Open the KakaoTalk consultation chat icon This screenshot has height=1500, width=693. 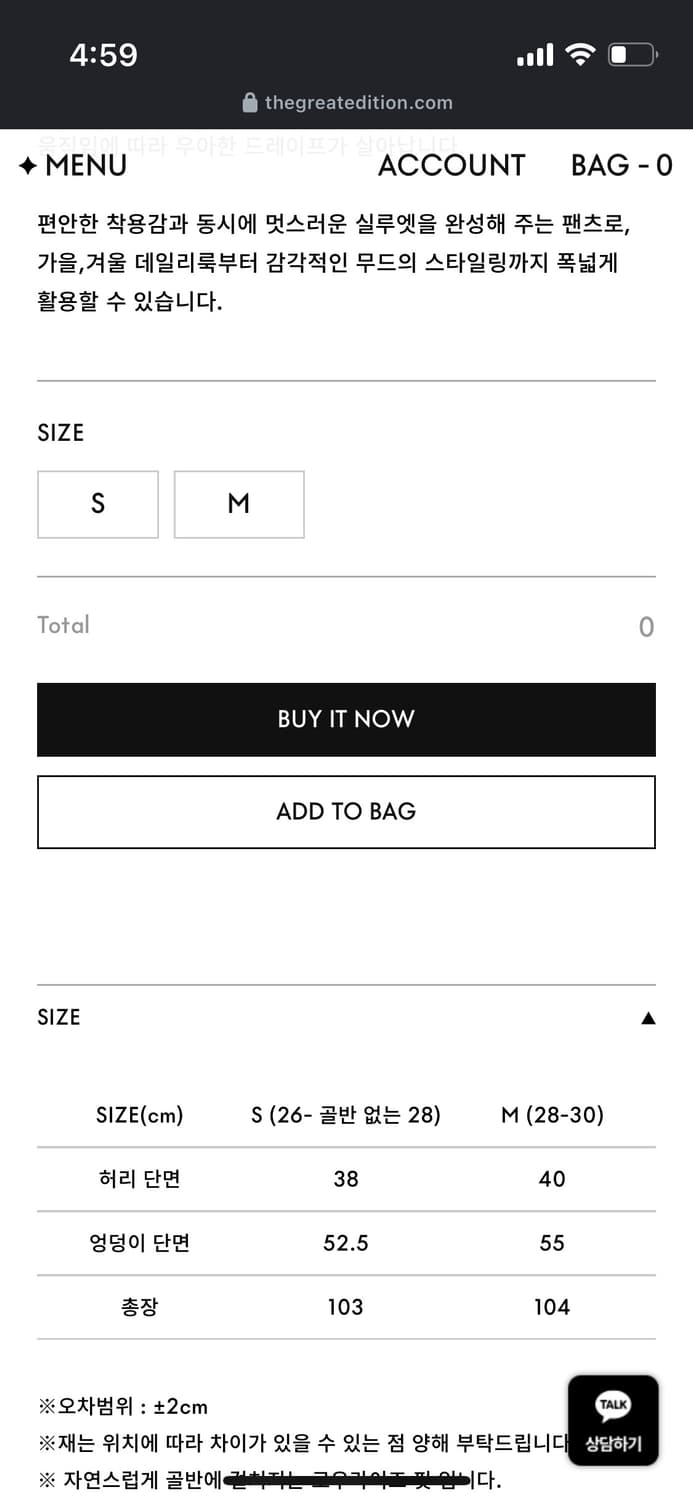[613, 1420]
